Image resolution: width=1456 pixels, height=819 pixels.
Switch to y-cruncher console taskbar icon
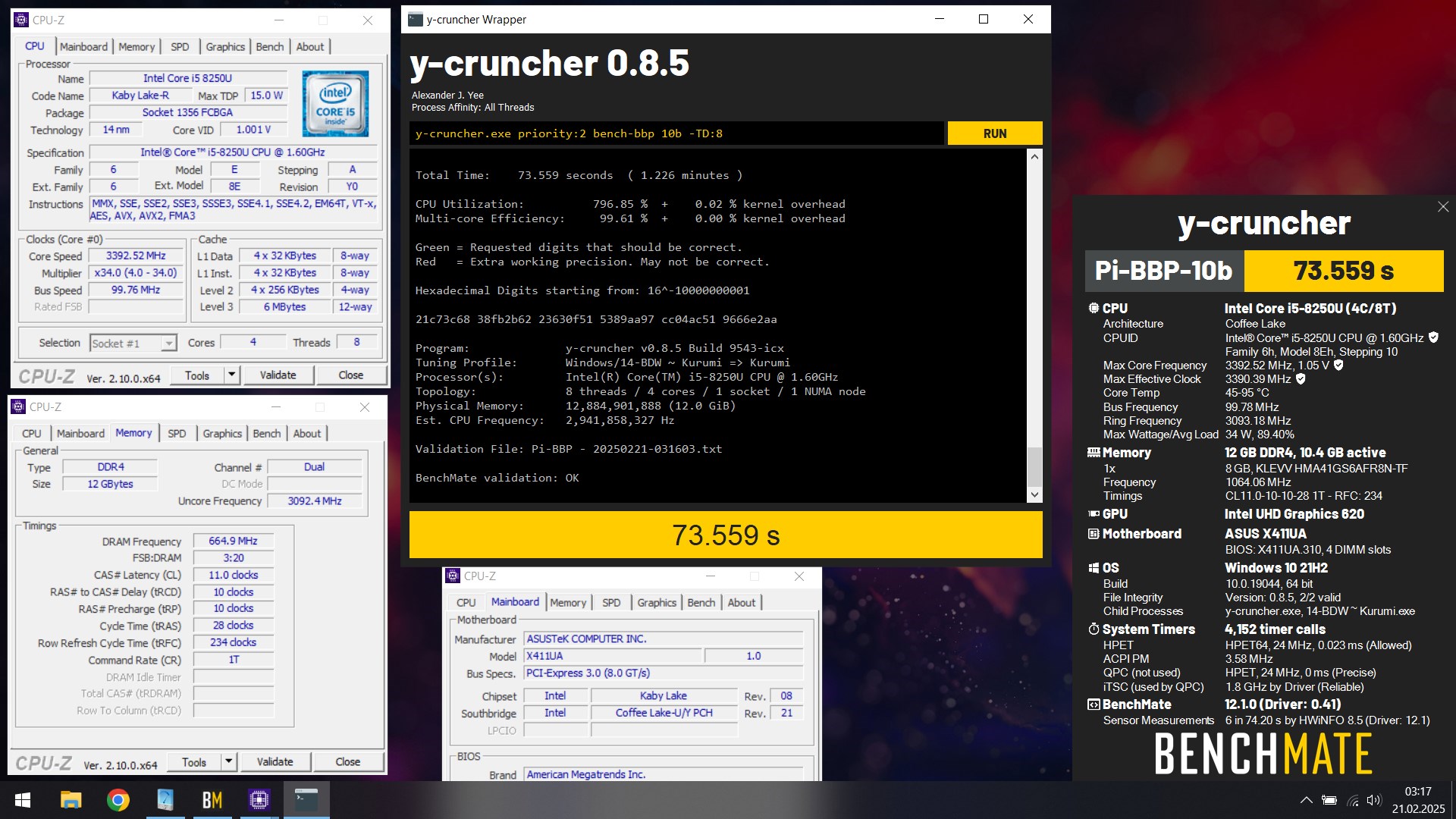coord(306,800)
